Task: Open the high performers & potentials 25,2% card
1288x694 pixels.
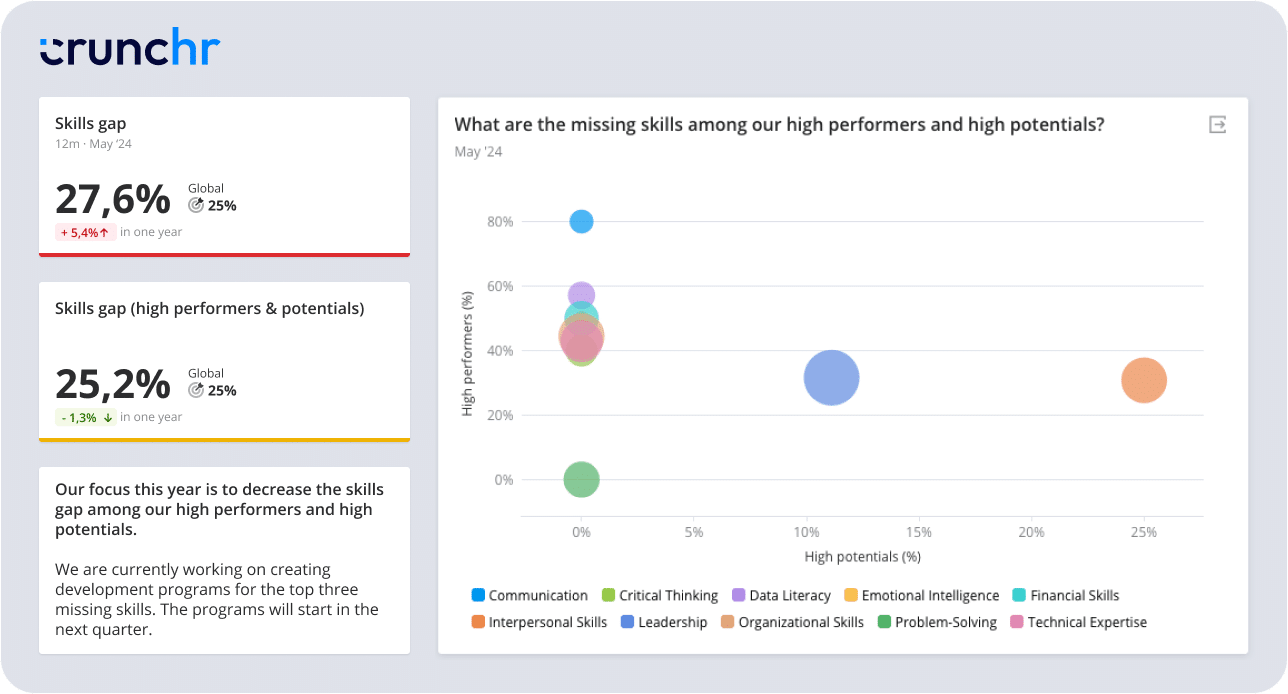Action: pos(224,361)
